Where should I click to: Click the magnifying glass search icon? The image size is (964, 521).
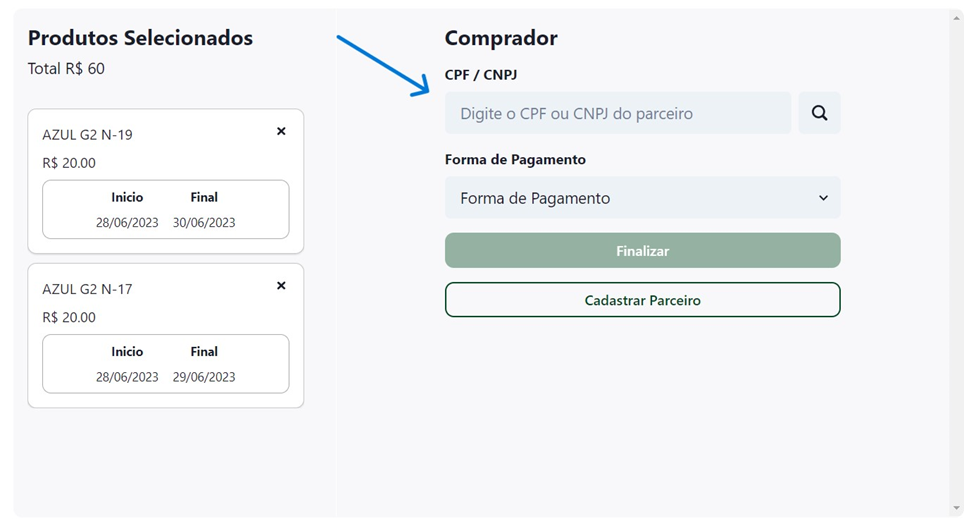coord(819,113)
